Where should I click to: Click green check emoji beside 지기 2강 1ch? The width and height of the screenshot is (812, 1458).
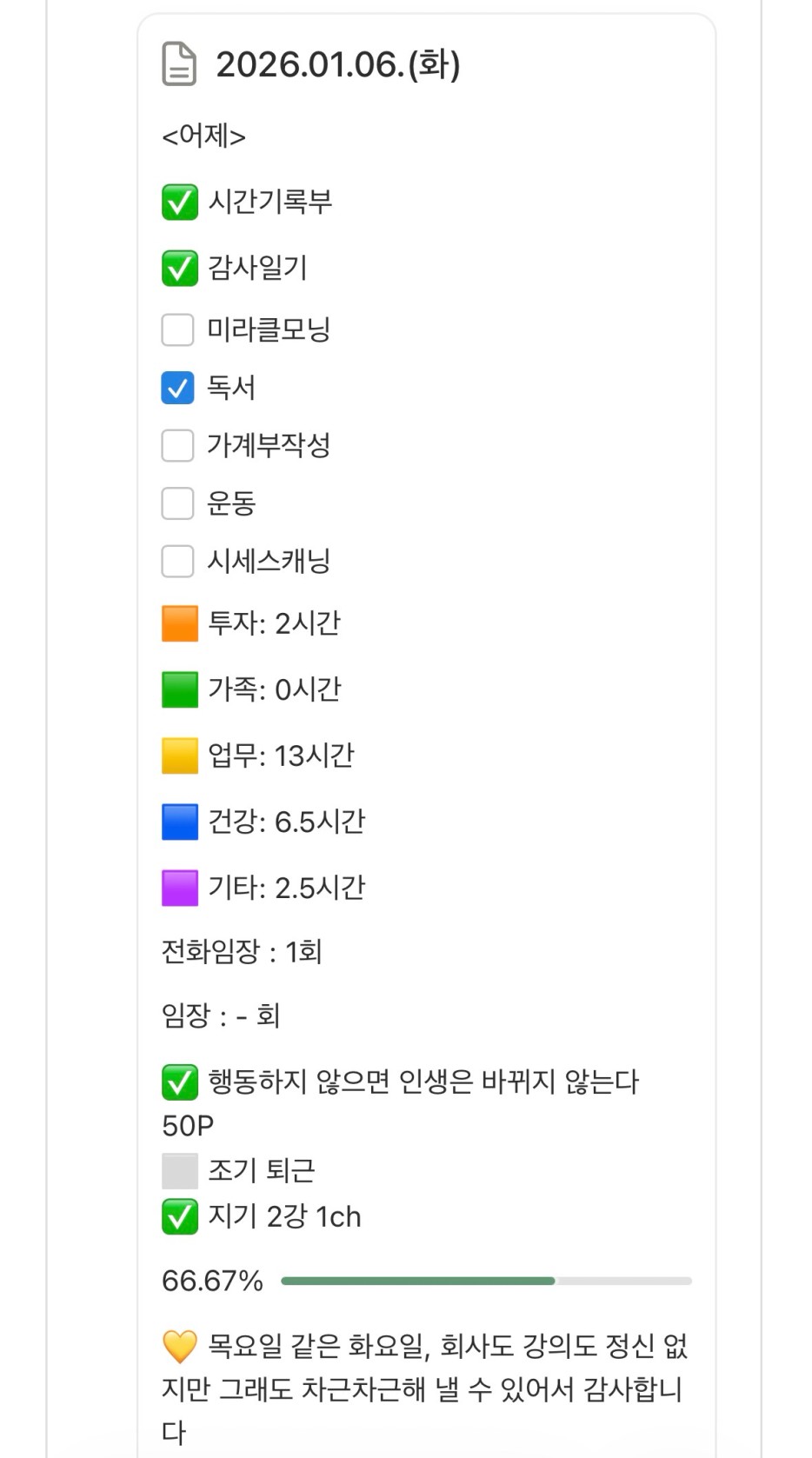(180, 1216)
